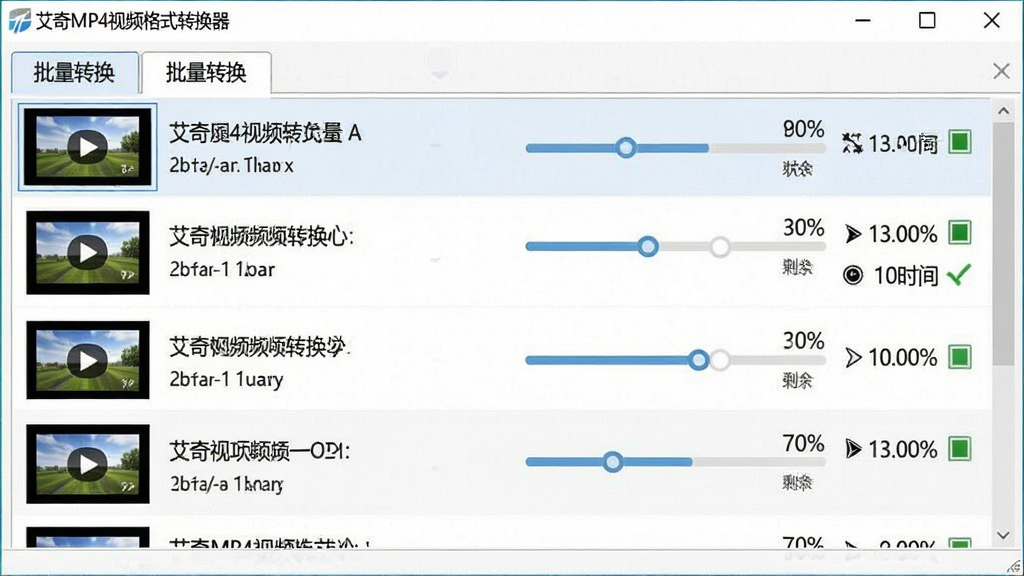Click green stop square next to second row 13.00%

click(959, 232)
